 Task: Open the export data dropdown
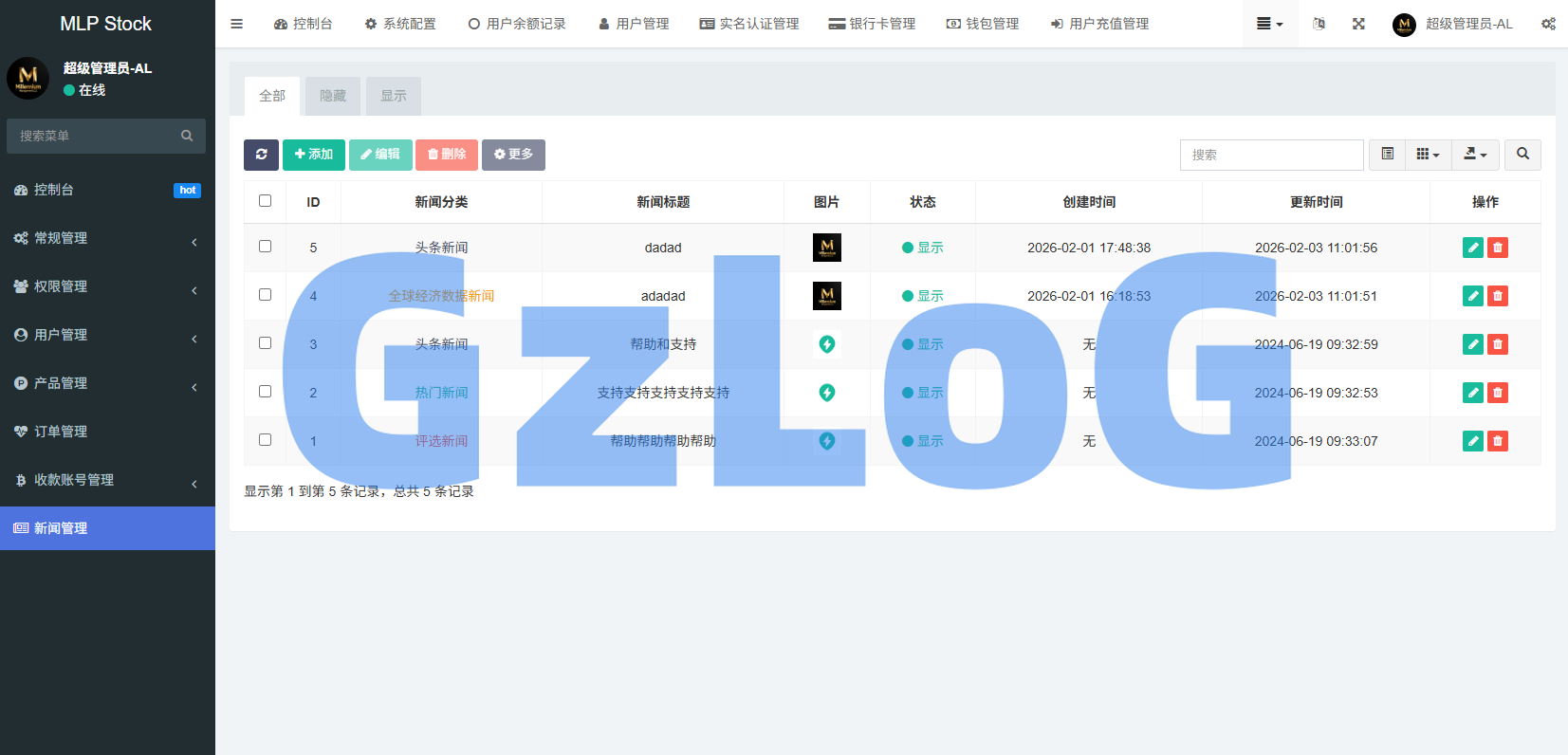[x=1475, y=155]
